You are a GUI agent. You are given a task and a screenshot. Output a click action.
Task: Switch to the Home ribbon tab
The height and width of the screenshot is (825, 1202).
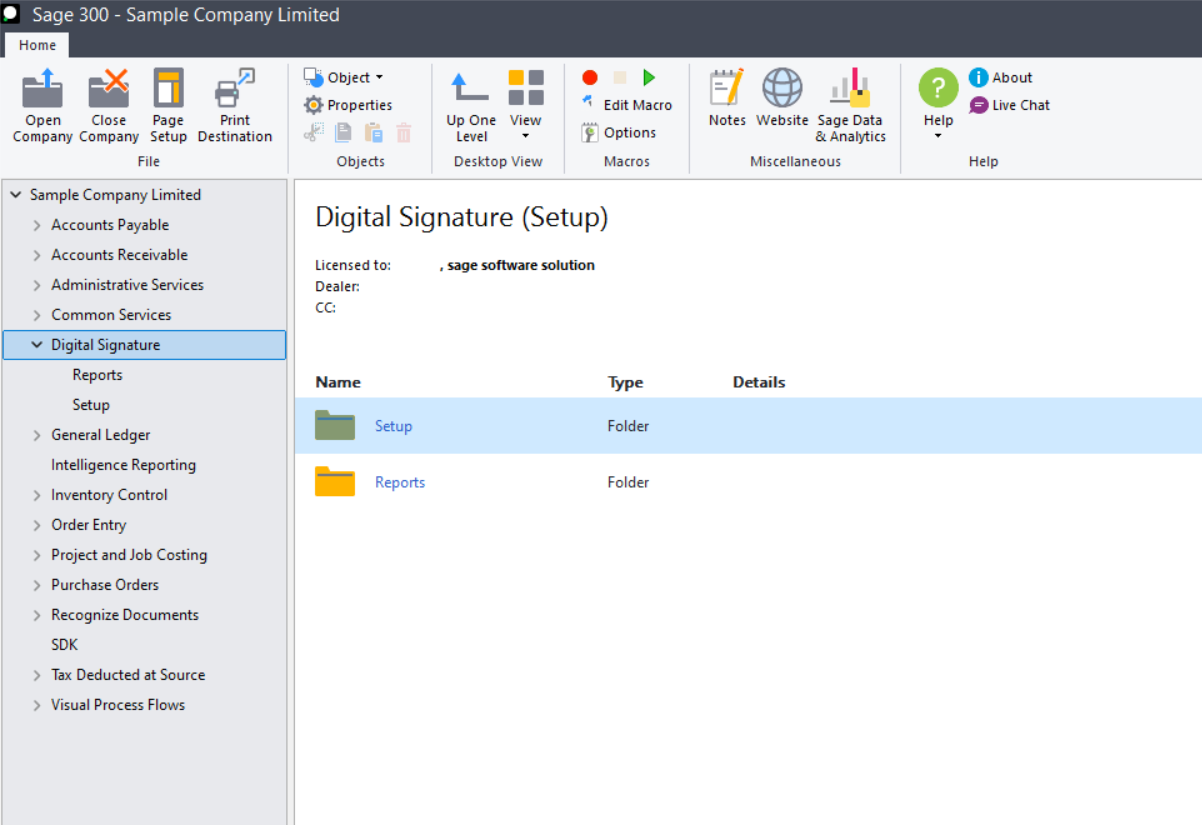pyautogui.click(x=36, y=45)
